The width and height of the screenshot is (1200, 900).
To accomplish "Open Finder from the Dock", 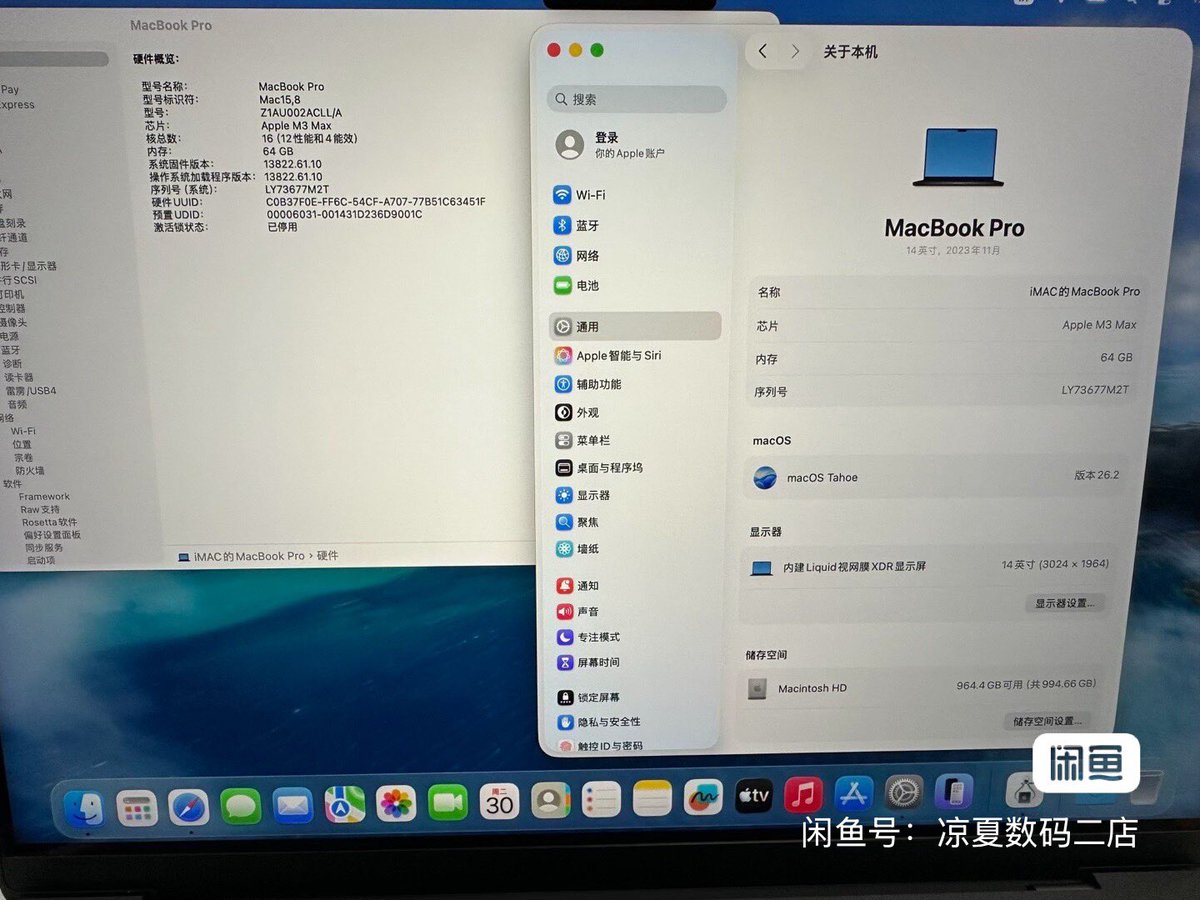I will pyautogui.click(x=85, y=808).
